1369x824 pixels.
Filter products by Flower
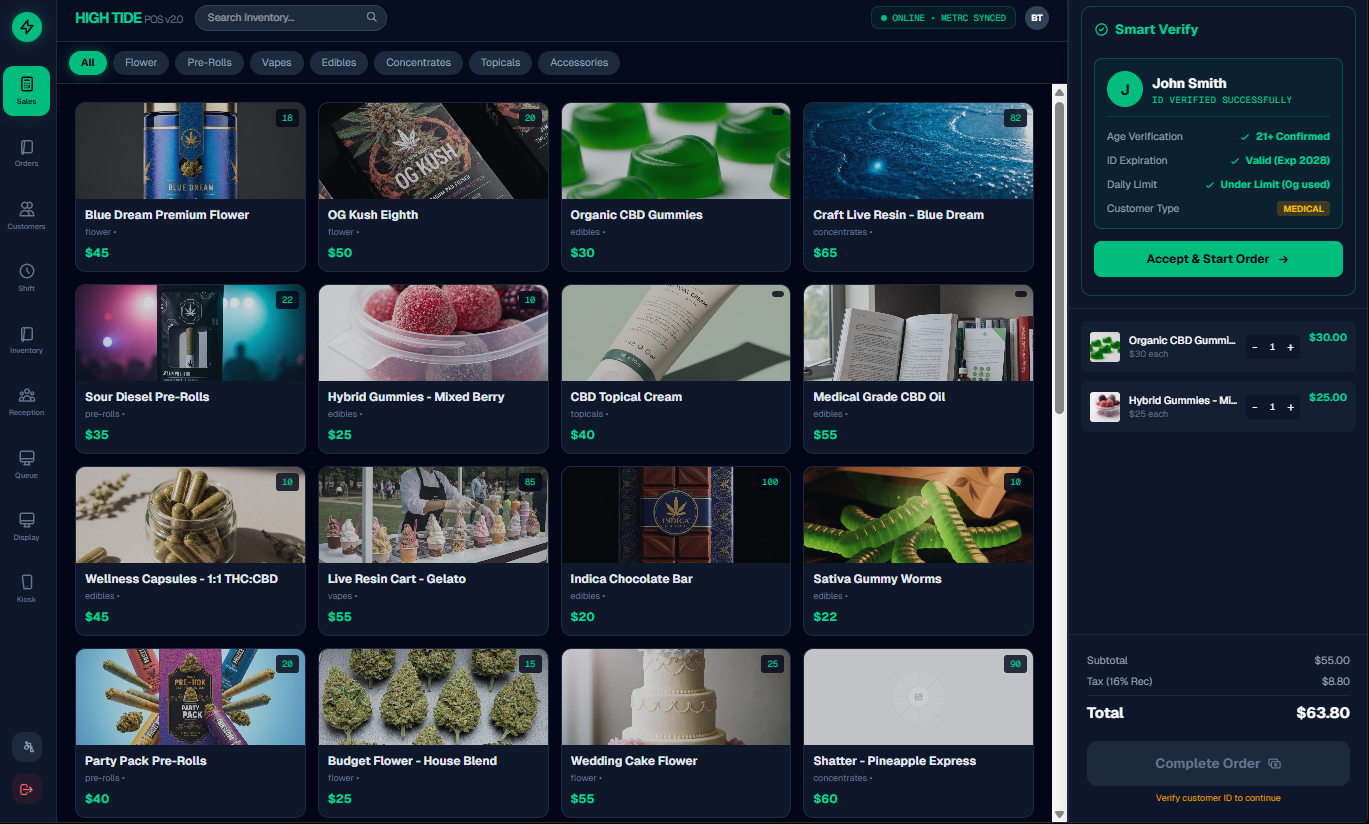click(141, 63)
